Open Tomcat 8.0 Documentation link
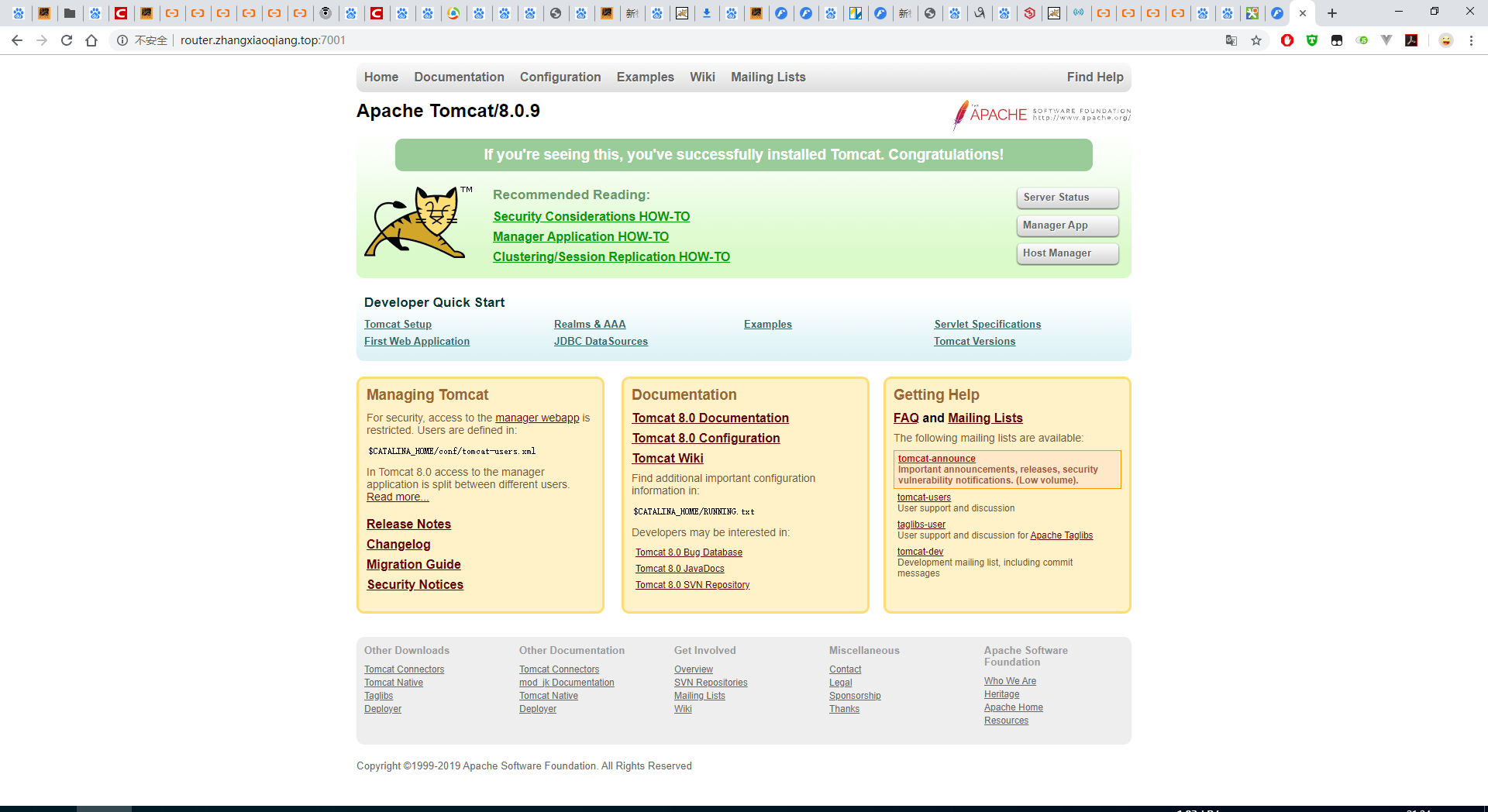1488x812 pixels. (x=710, y=418)
